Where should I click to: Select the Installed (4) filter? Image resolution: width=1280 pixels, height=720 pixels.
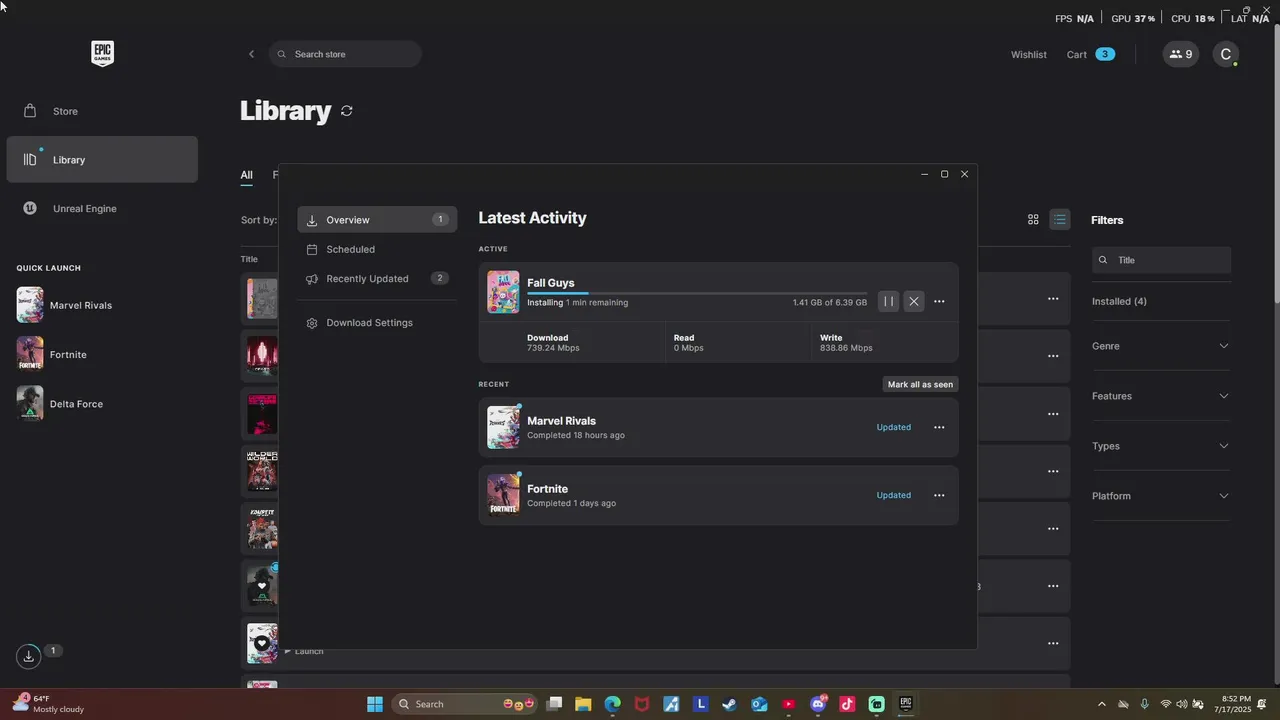pyautogui.click(x=1119, y=301)
